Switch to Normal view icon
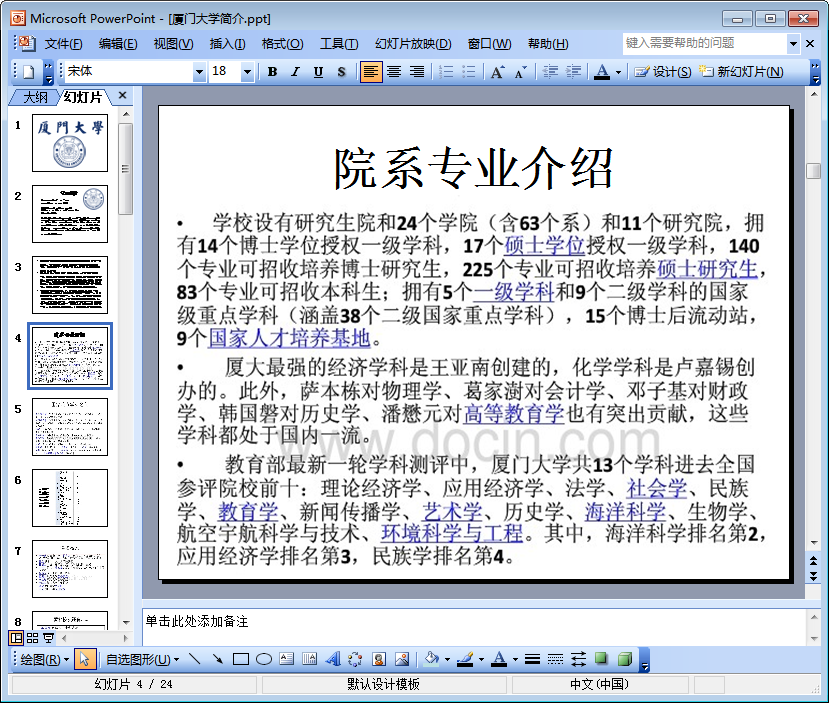 pos(16,638)
